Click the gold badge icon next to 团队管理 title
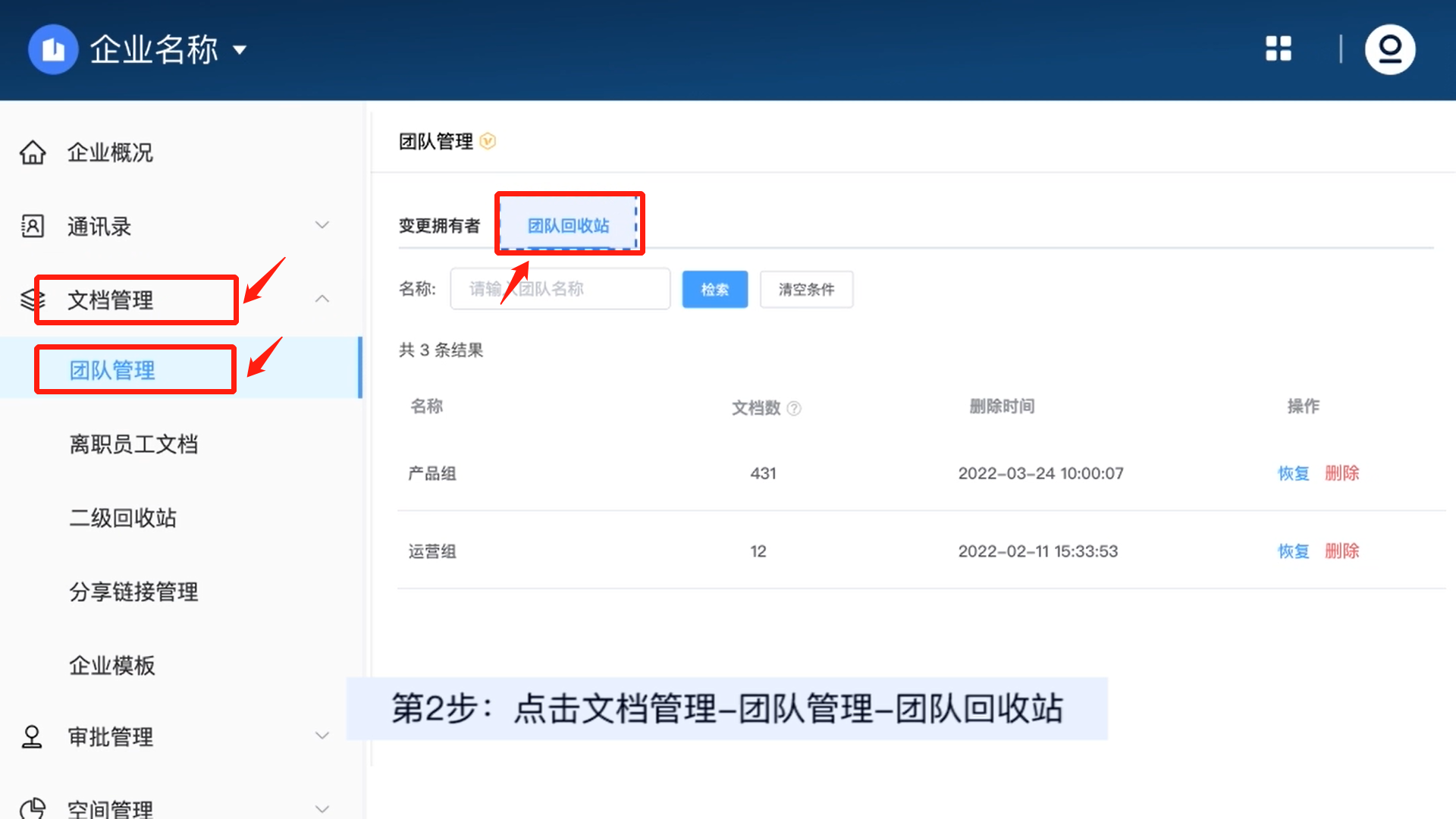The image size is (1456, 819). pos(488,141)
